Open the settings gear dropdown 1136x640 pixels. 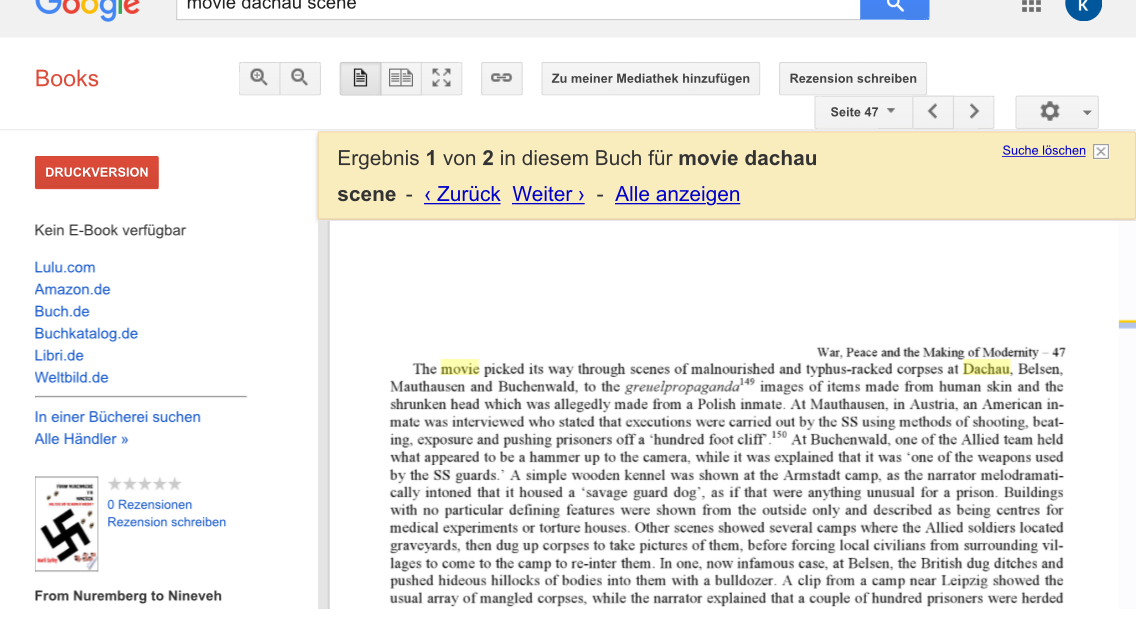coord(1056,112)
